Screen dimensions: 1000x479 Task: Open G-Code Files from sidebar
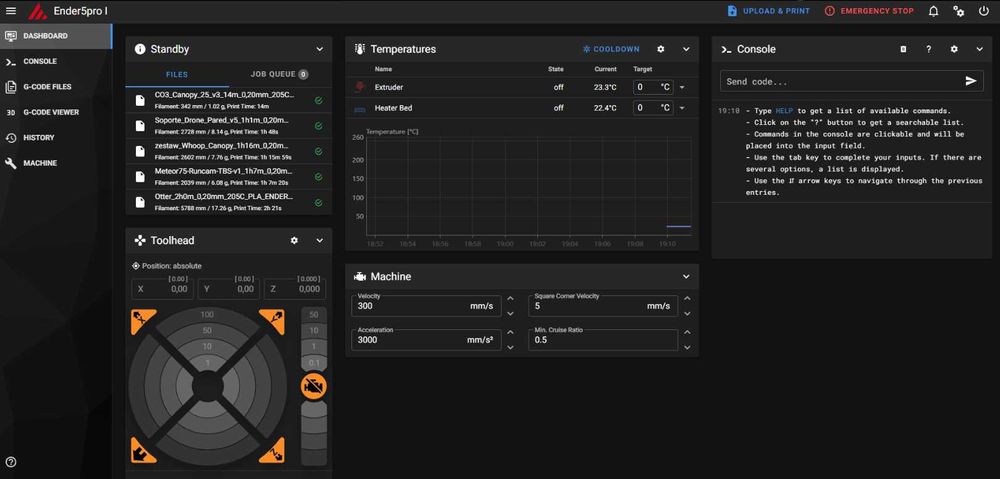tap(56, 87)
